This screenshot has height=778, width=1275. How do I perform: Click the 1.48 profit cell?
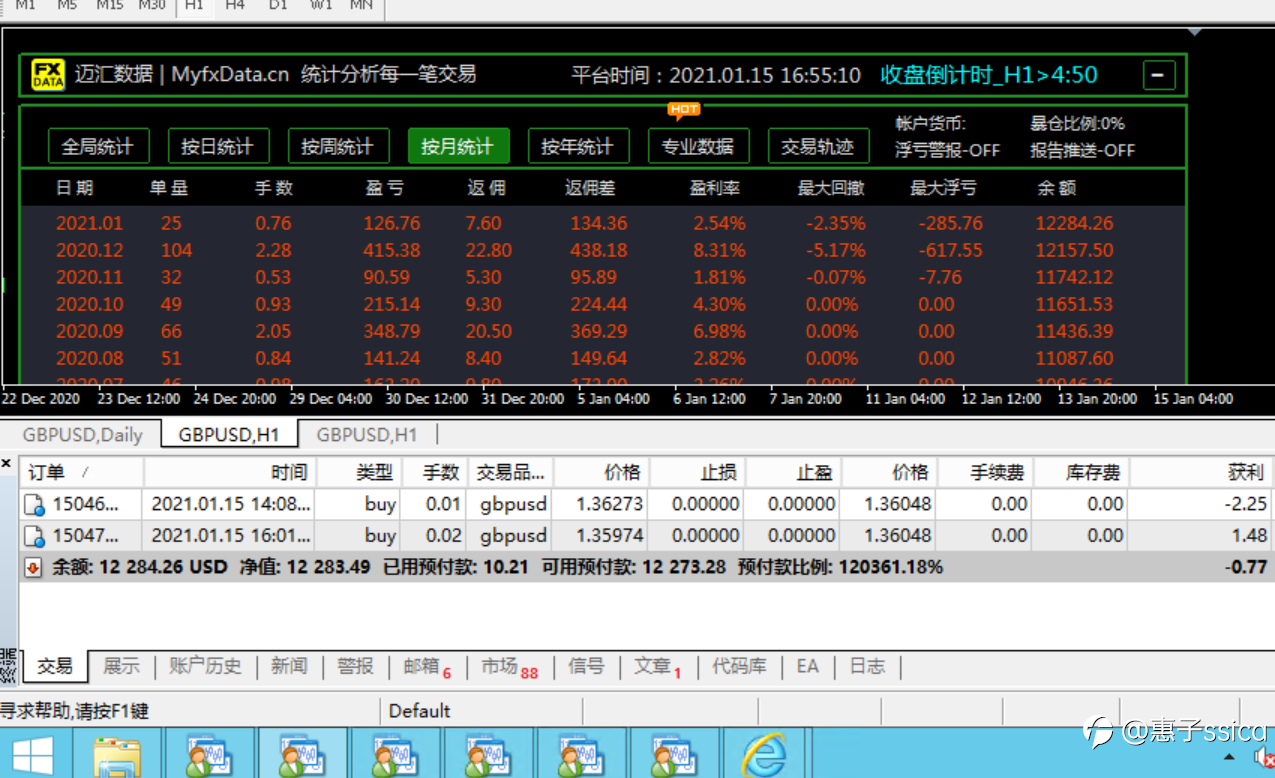pos(1249,535)
